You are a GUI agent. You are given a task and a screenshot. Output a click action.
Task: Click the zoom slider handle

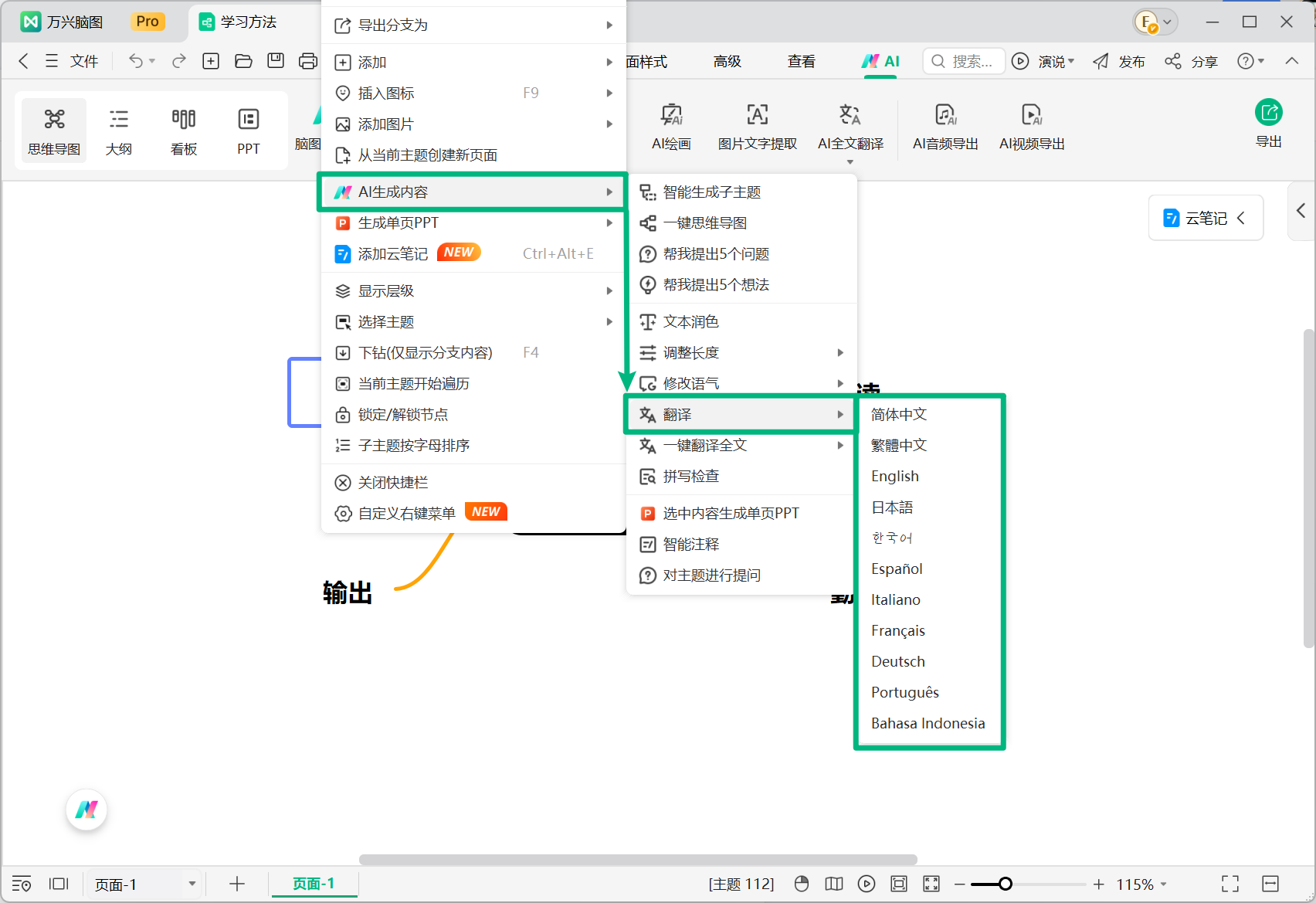pos(1005,884)
